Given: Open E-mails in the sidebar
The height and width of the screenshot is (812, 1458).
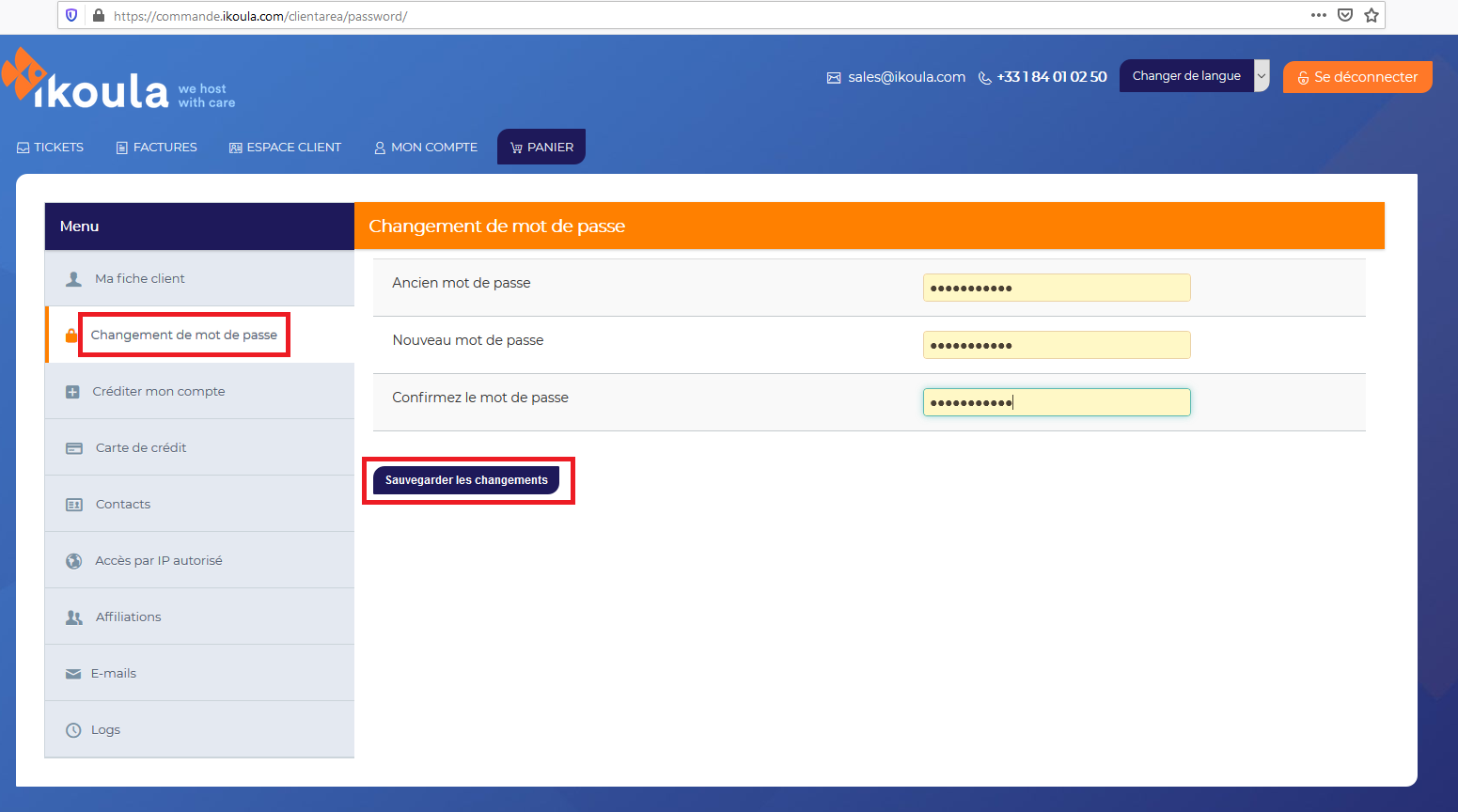Looking at the screenshot, I should 199,673.
